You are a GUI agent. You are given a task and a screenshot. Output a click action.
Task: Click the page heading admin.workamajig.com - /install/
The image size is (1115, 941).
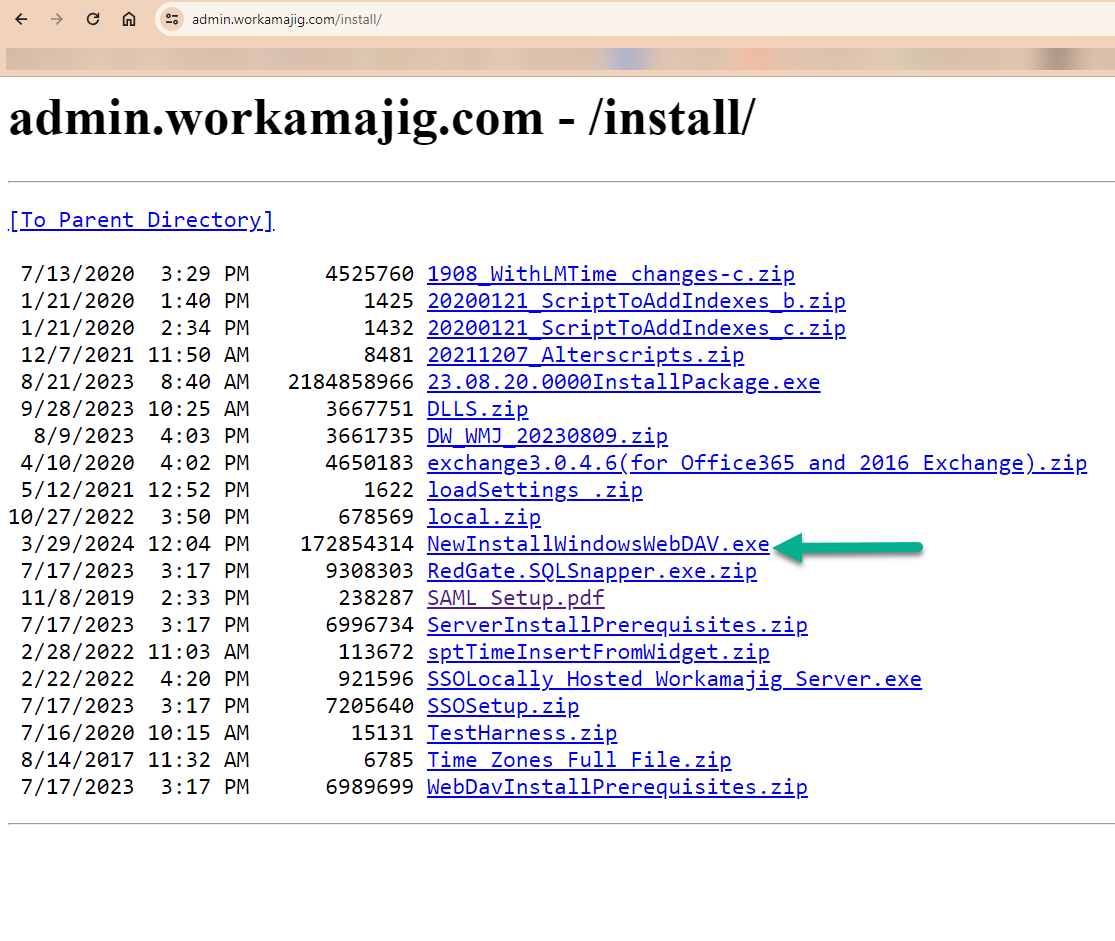pos(382,118)
